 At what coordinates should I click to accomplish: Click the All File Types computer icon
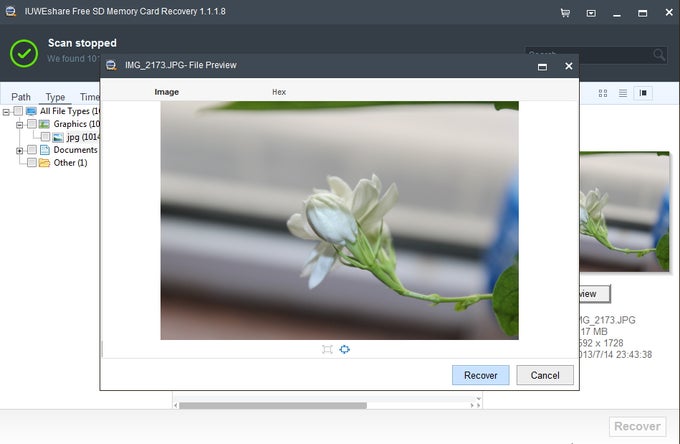(31, 111)
